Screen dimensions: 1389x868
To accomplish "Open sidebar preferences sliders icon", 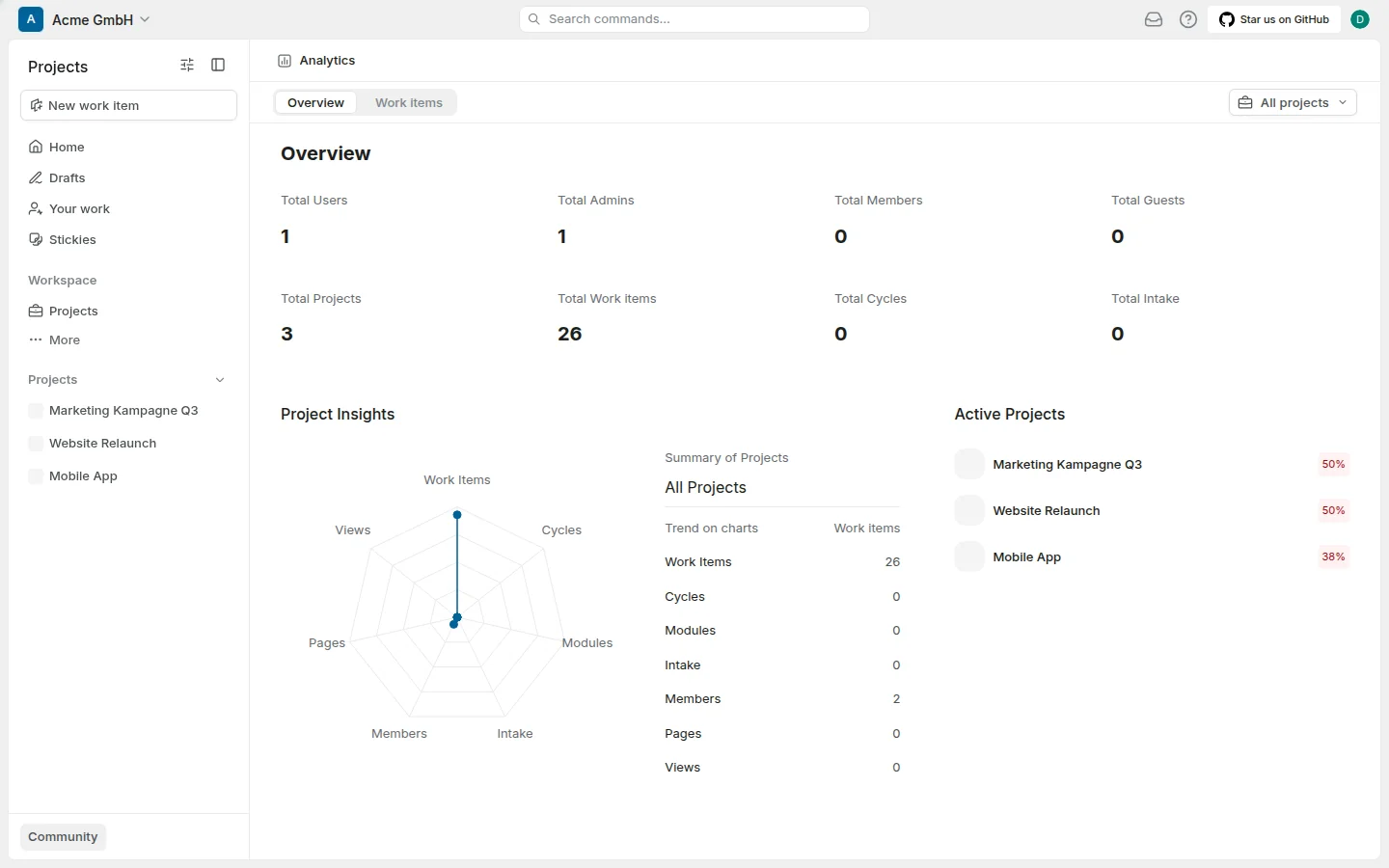I will point(187,65).
